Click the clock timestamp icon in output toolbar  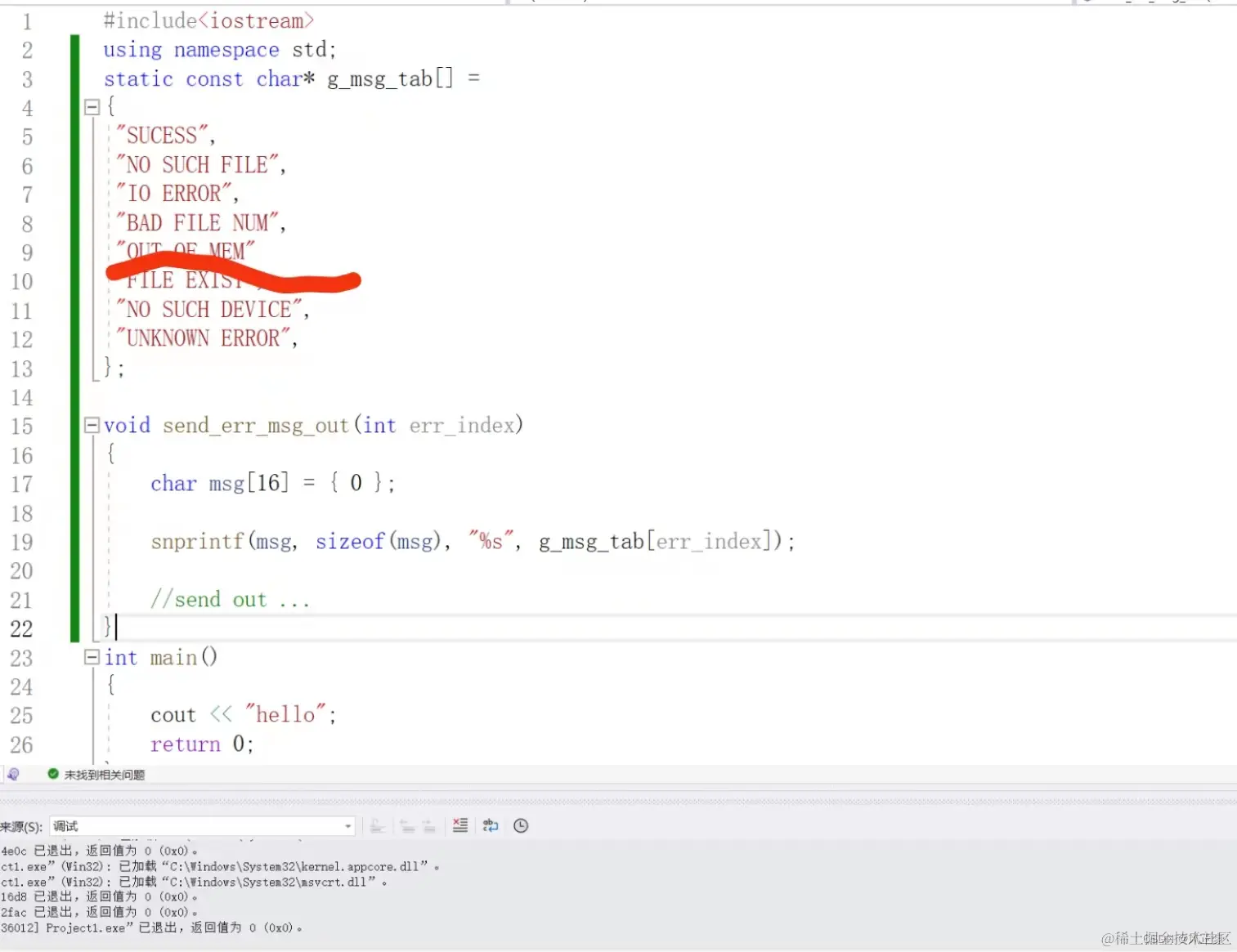click(521, 826)
